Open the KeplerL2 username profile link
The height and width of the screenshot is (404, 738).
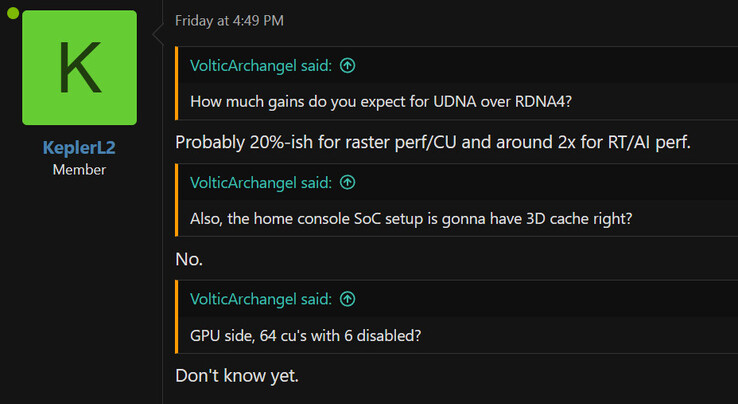tap(79, 148)
